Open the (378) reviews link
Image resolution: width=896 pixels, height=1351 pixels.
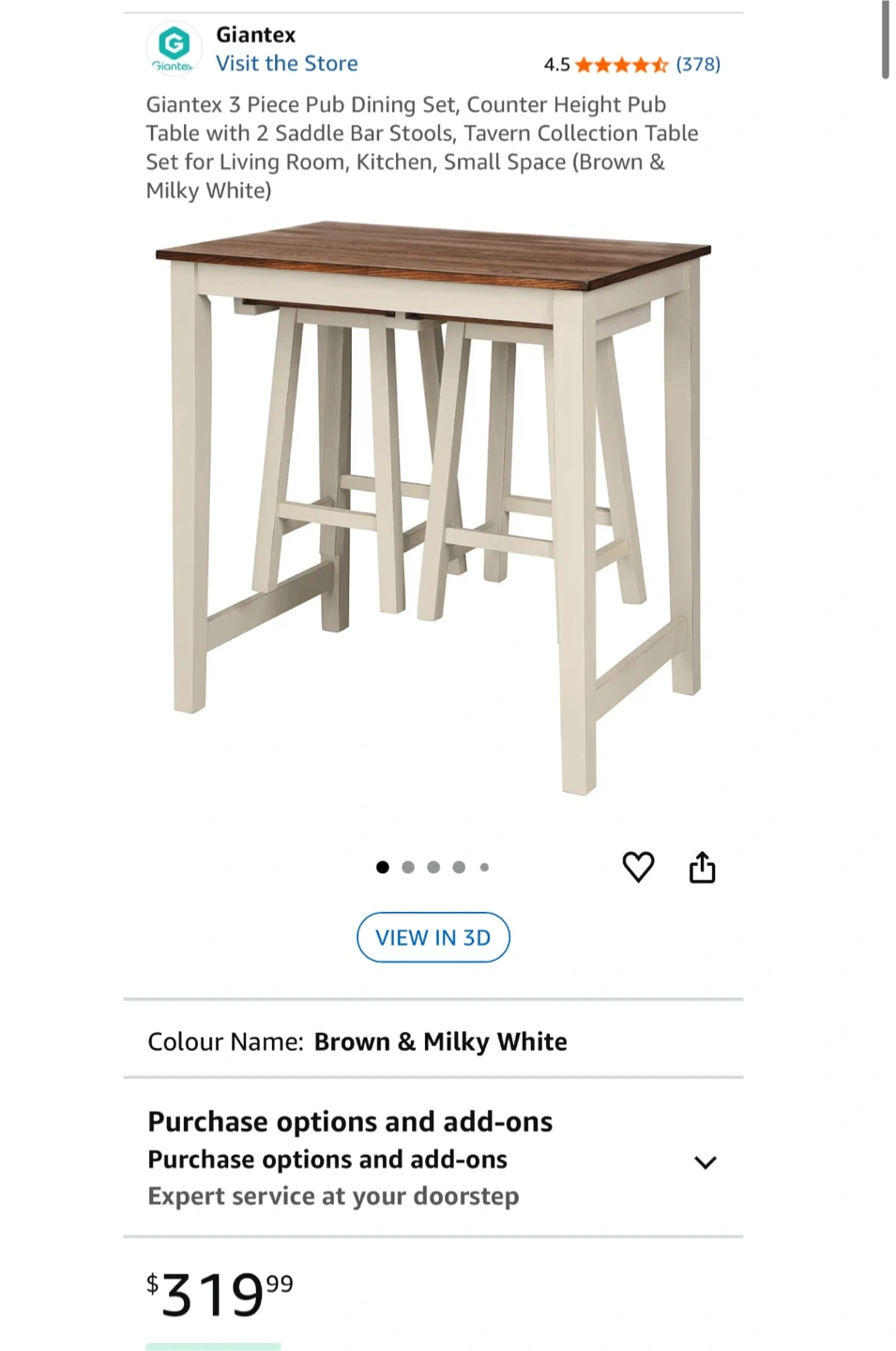(x=698, y=65)
